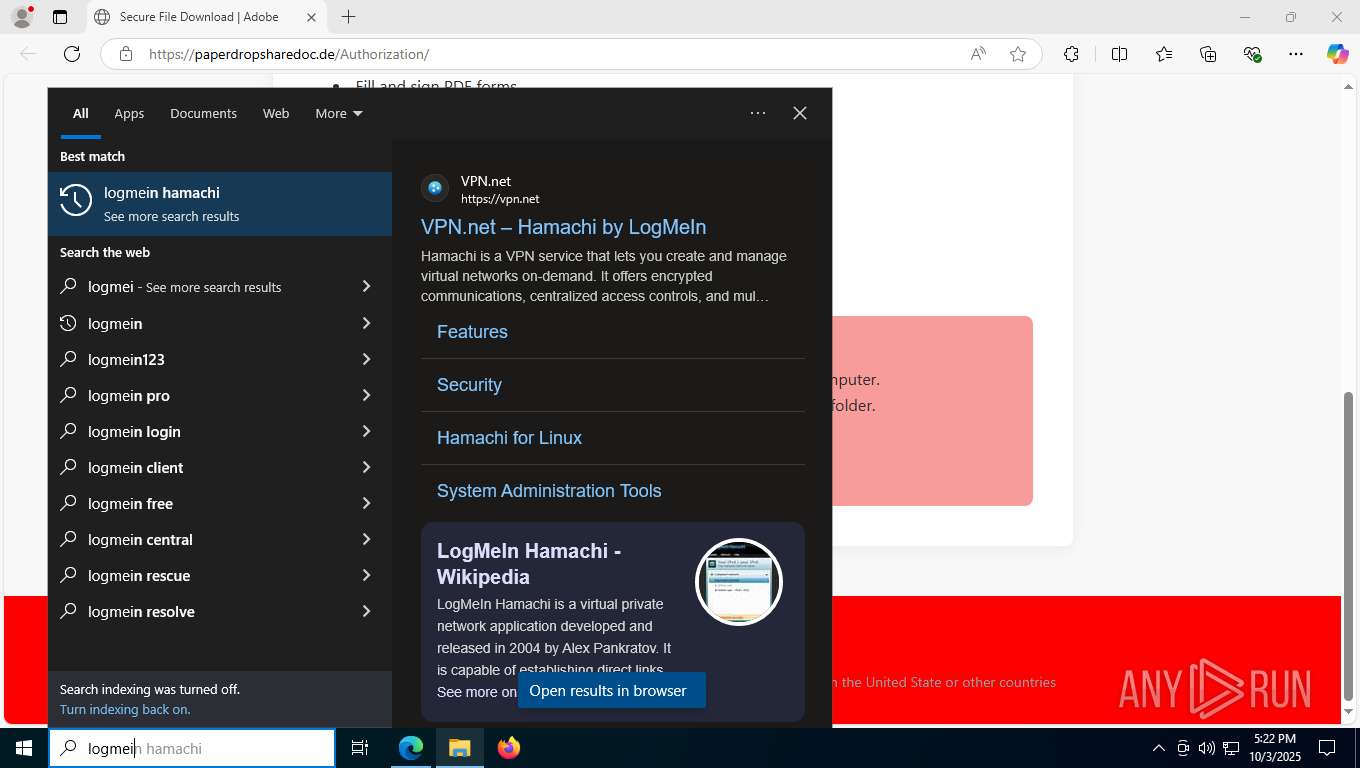Close the Secure File Download tab
The image size is (1360, 768).
(x=311, y=17)
